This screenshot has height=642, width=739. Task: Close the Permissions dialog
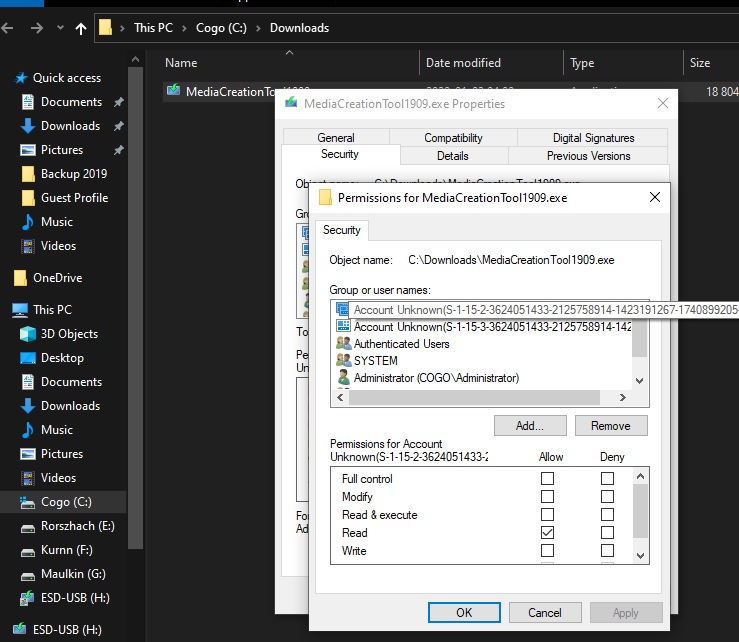pos(655,197)
